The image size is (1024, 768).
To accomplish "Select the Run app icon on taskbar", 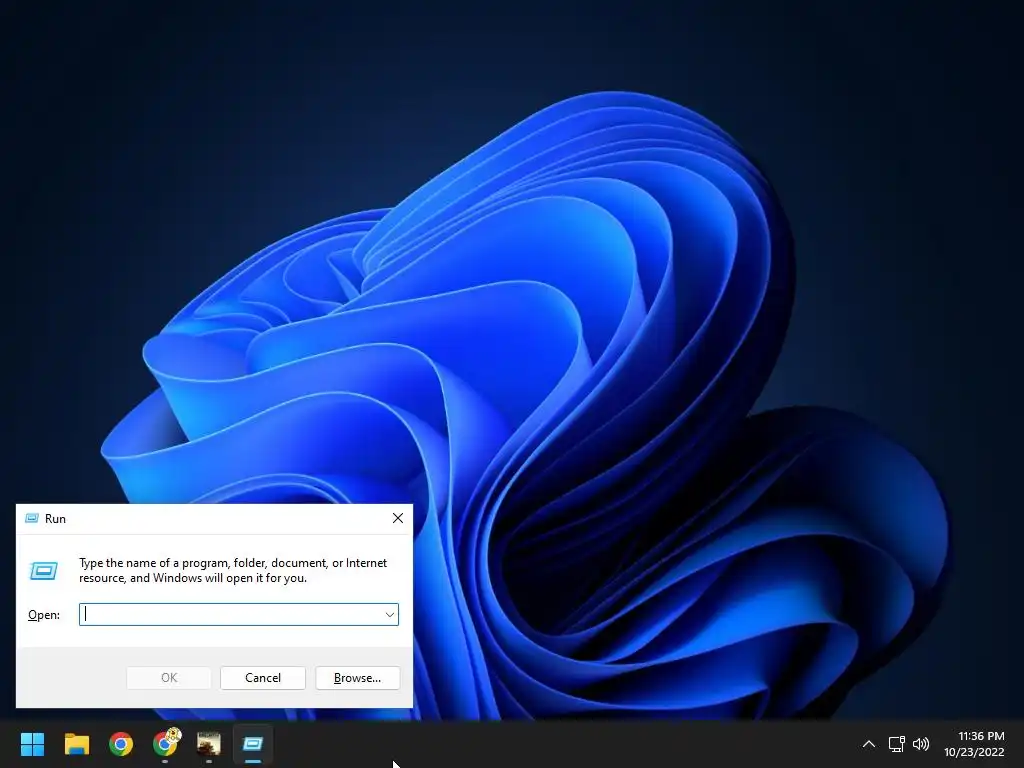I will click(253, 743).
